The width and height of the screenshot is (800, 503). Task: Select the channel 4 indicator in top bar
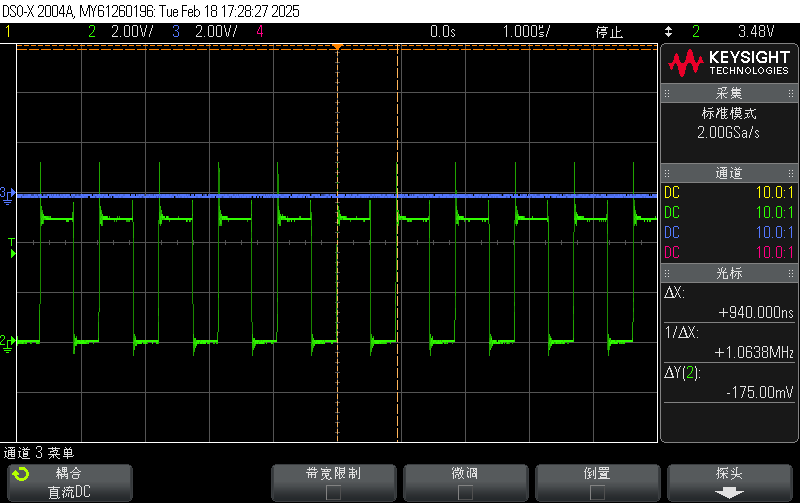click(260, 32)
